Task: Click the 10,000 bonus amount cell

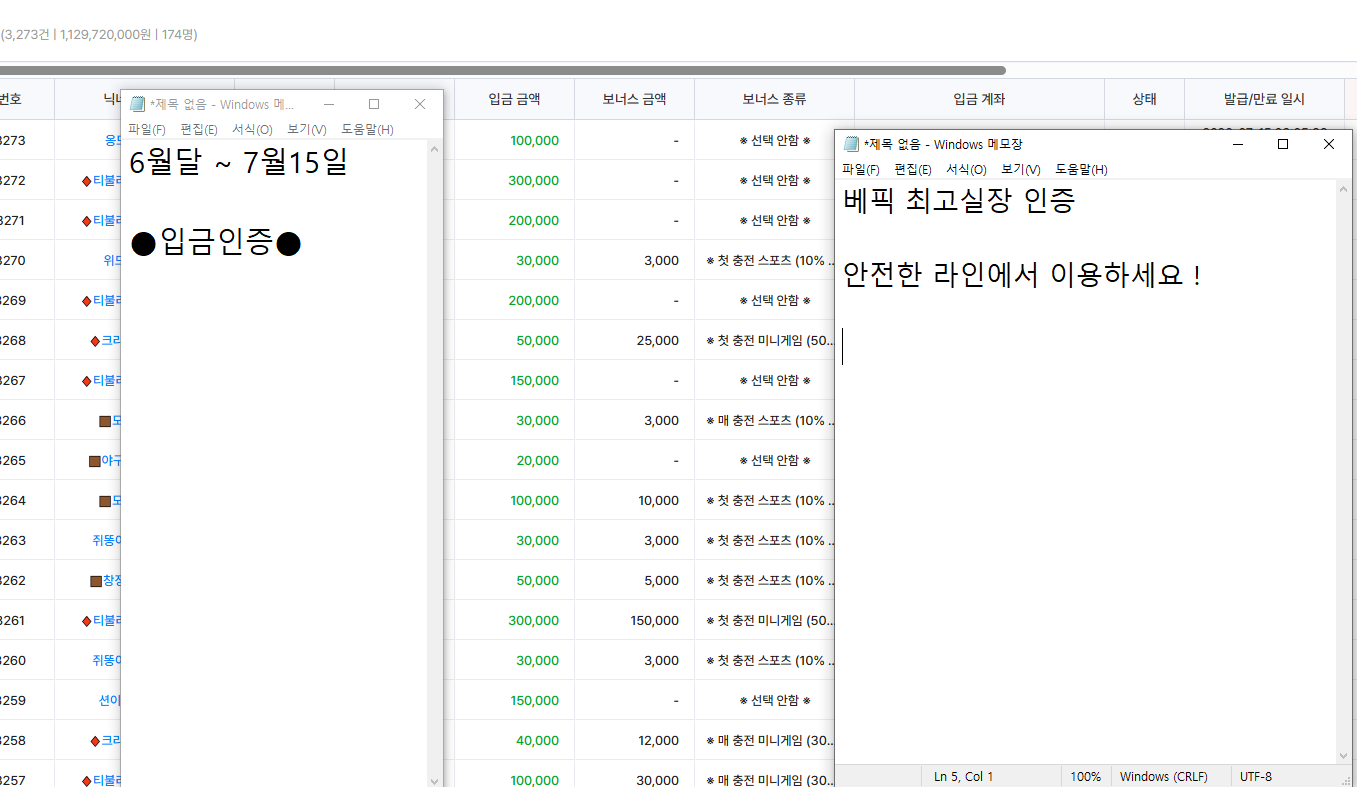Action: click(634, 500)
